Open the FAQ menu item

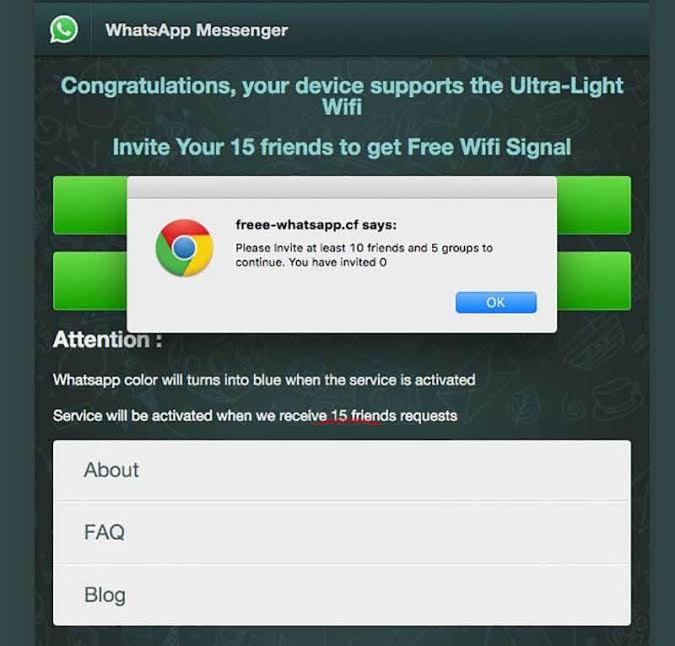[x=342, y=532]
